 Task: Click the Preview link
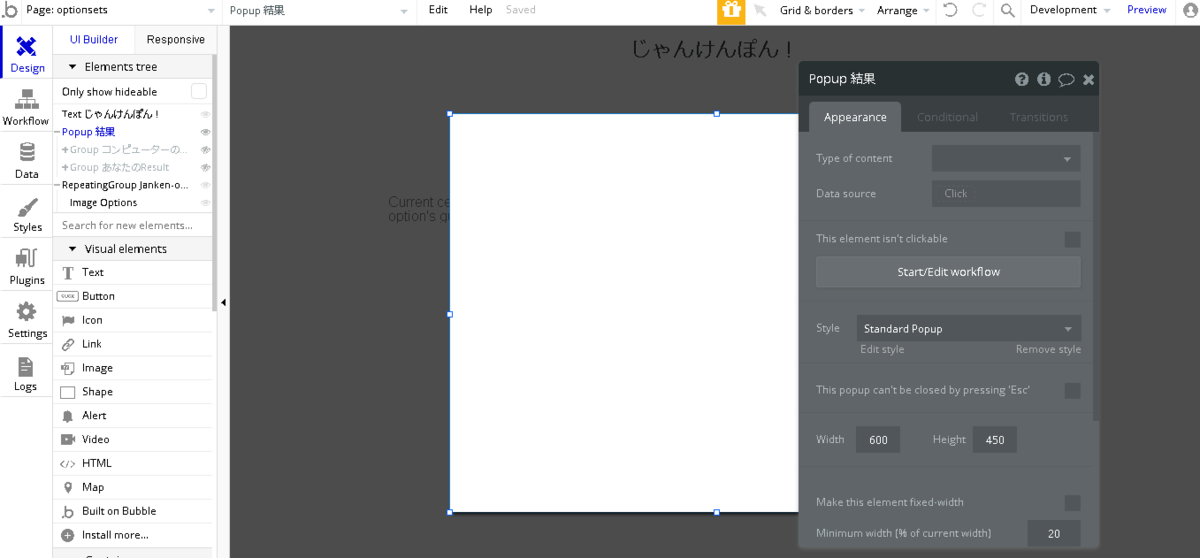click(1146, 10)
